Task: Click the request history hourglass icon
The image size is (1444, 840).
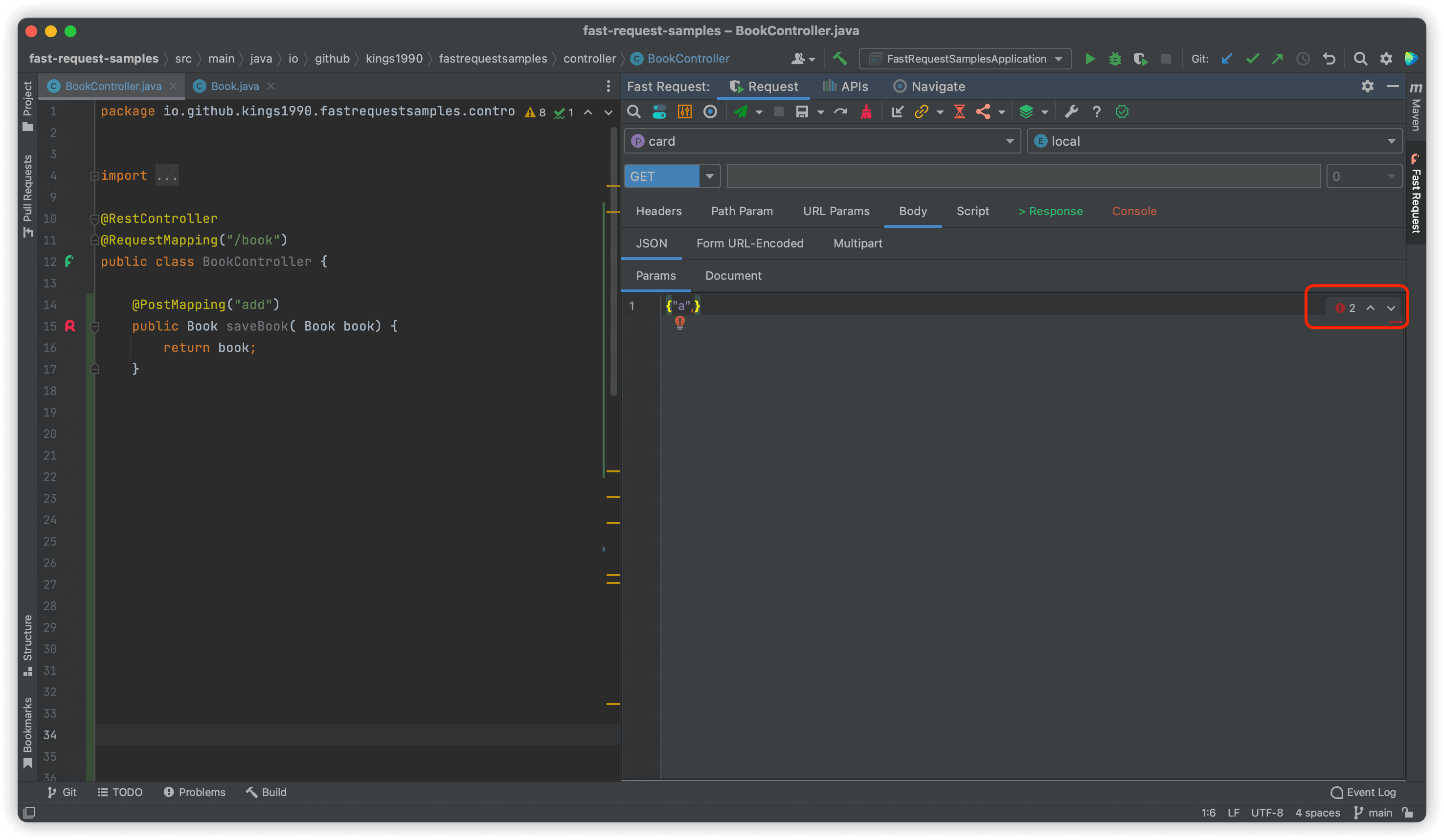Action: pyautogui.click(x=960, y=111)
